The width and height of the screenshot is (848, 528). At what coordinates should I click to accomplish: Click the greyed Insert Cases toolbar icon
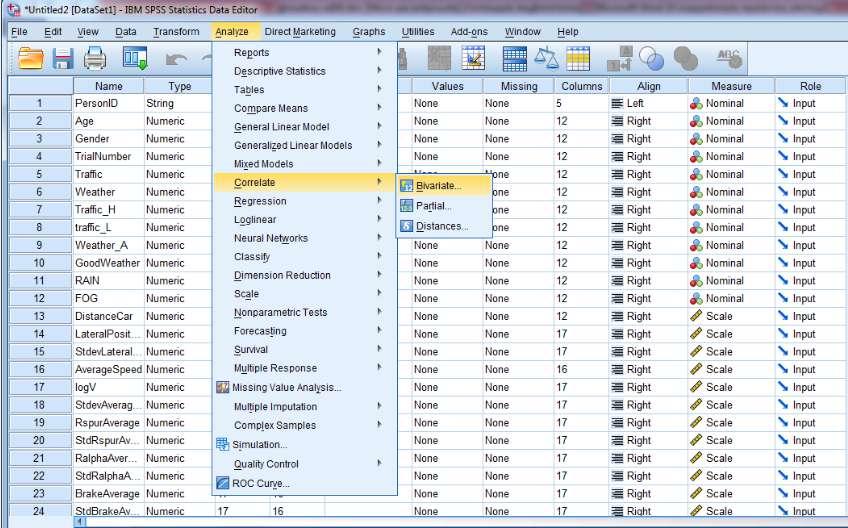pyautogui.click(x=439, y=58)
